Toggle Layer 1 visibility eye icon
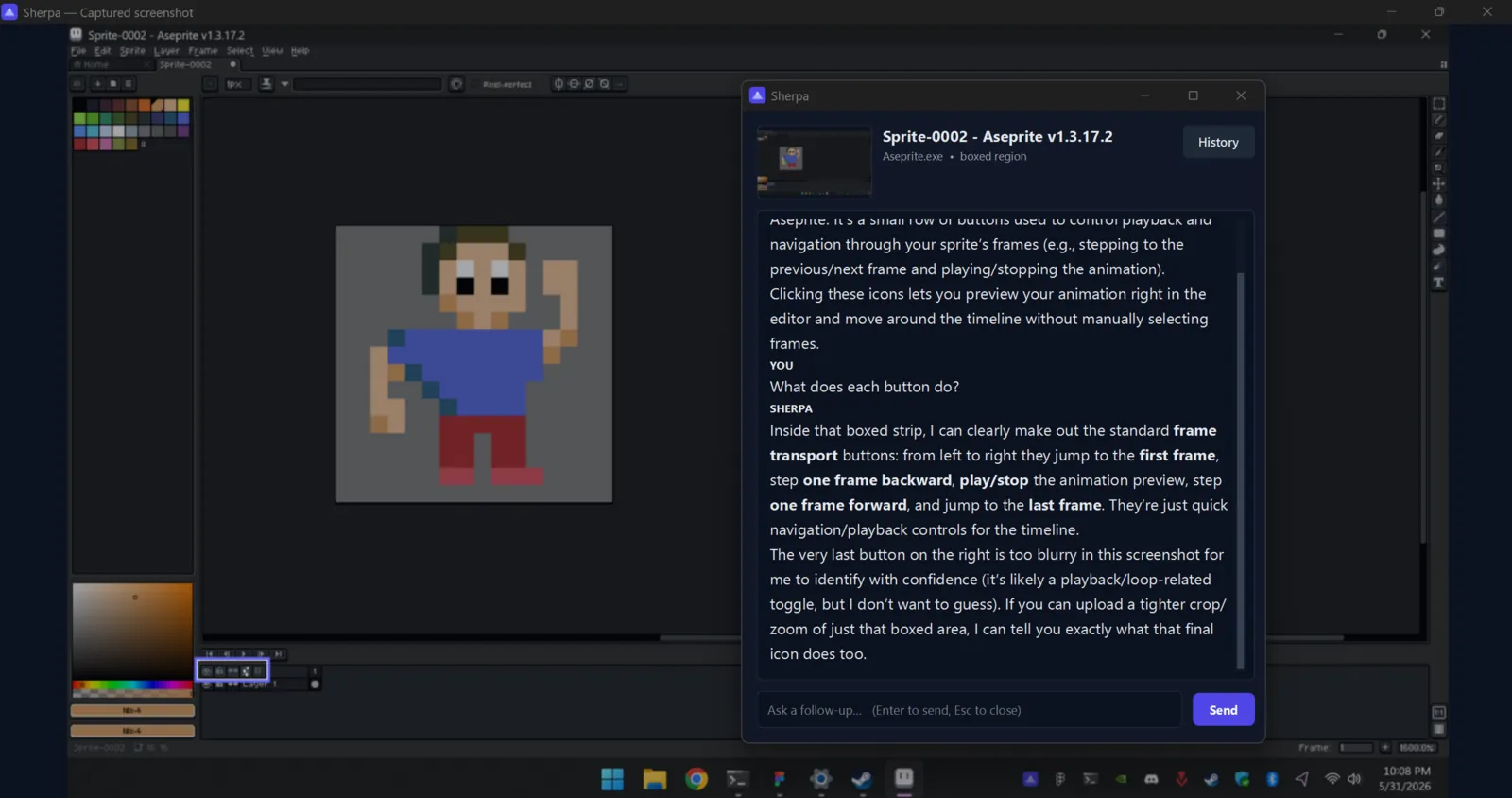The width and height of the screenshot is (1512, 798). 208,685
